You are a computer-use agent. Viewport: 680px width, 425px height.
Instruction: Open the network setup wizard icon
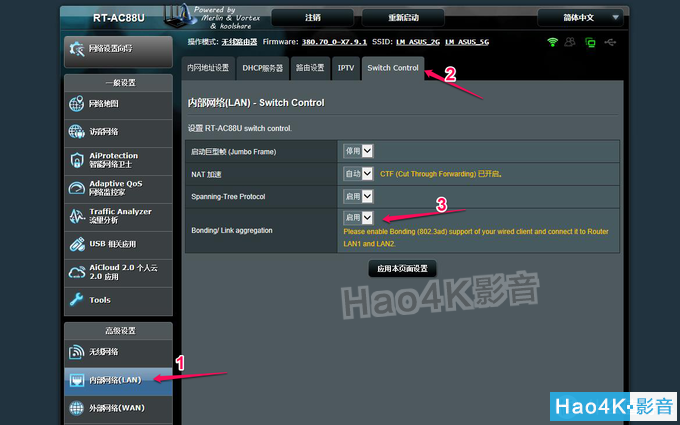[x=77, y=49]
